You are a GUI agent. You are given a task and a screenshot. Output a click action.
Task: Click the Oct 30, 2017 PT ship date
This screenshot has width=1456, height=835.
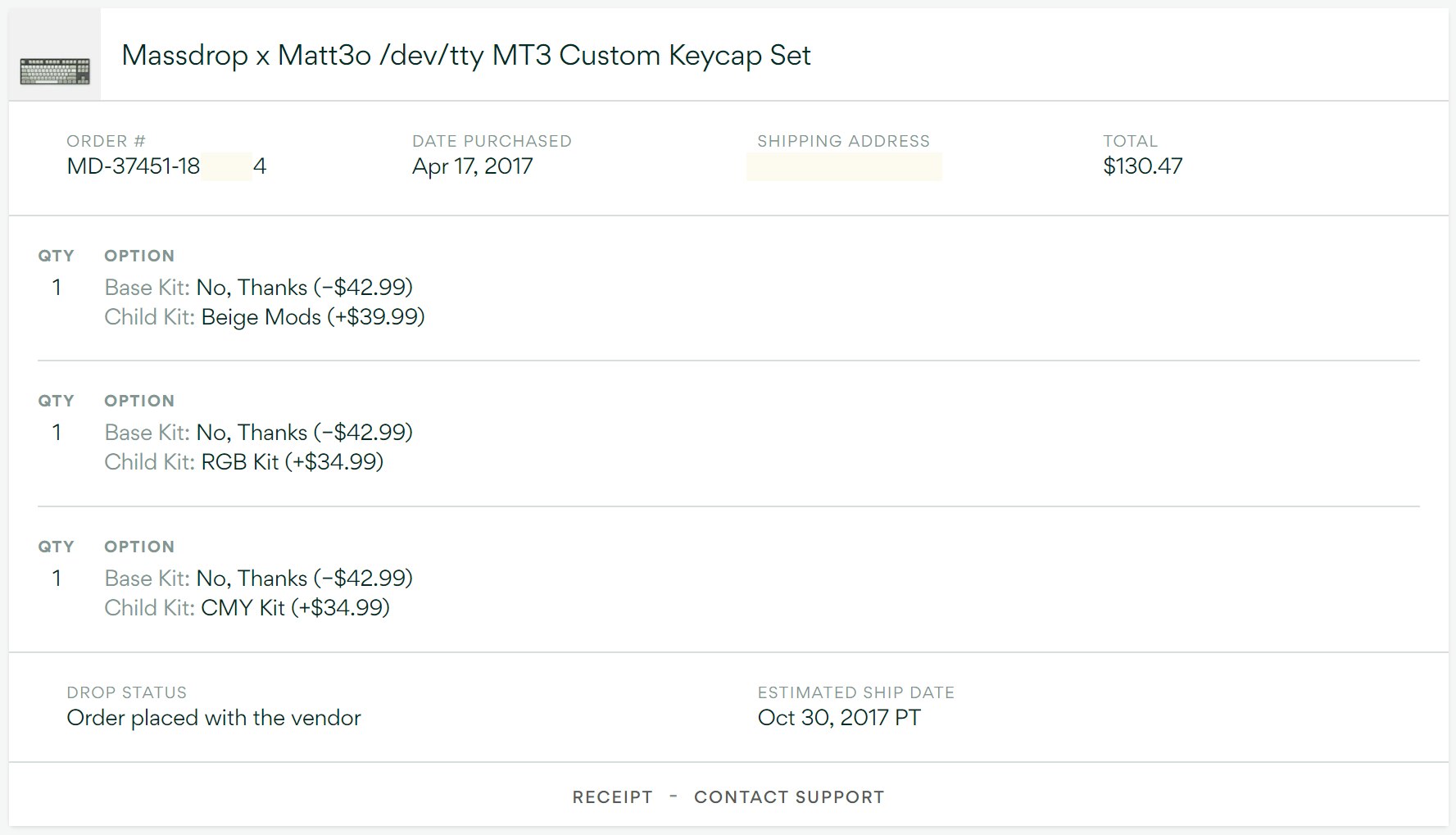coord(838,718)
